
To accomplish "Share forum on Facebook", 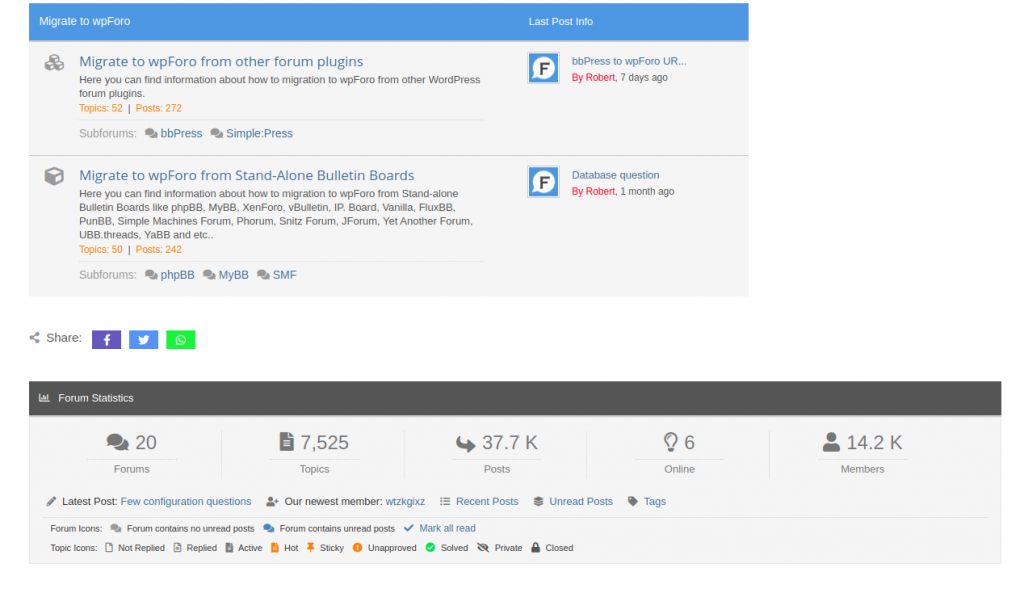I will (x=106, y=340).
